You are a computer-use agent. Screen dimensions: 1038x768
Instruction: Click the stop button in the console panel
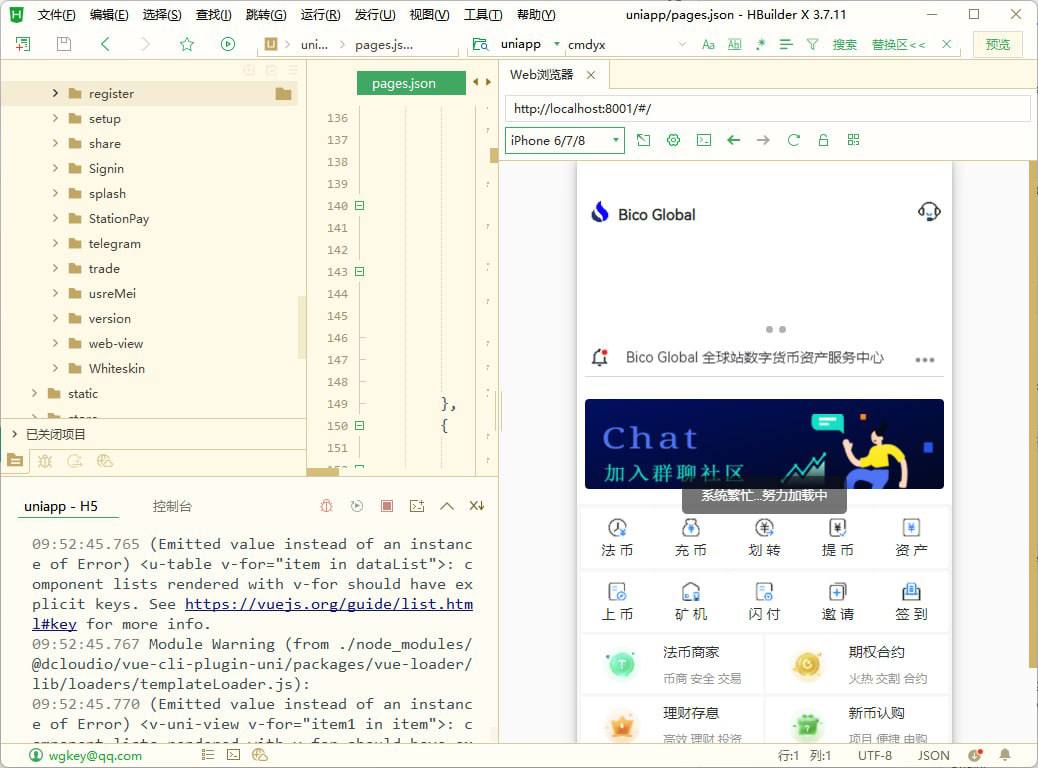387,506
